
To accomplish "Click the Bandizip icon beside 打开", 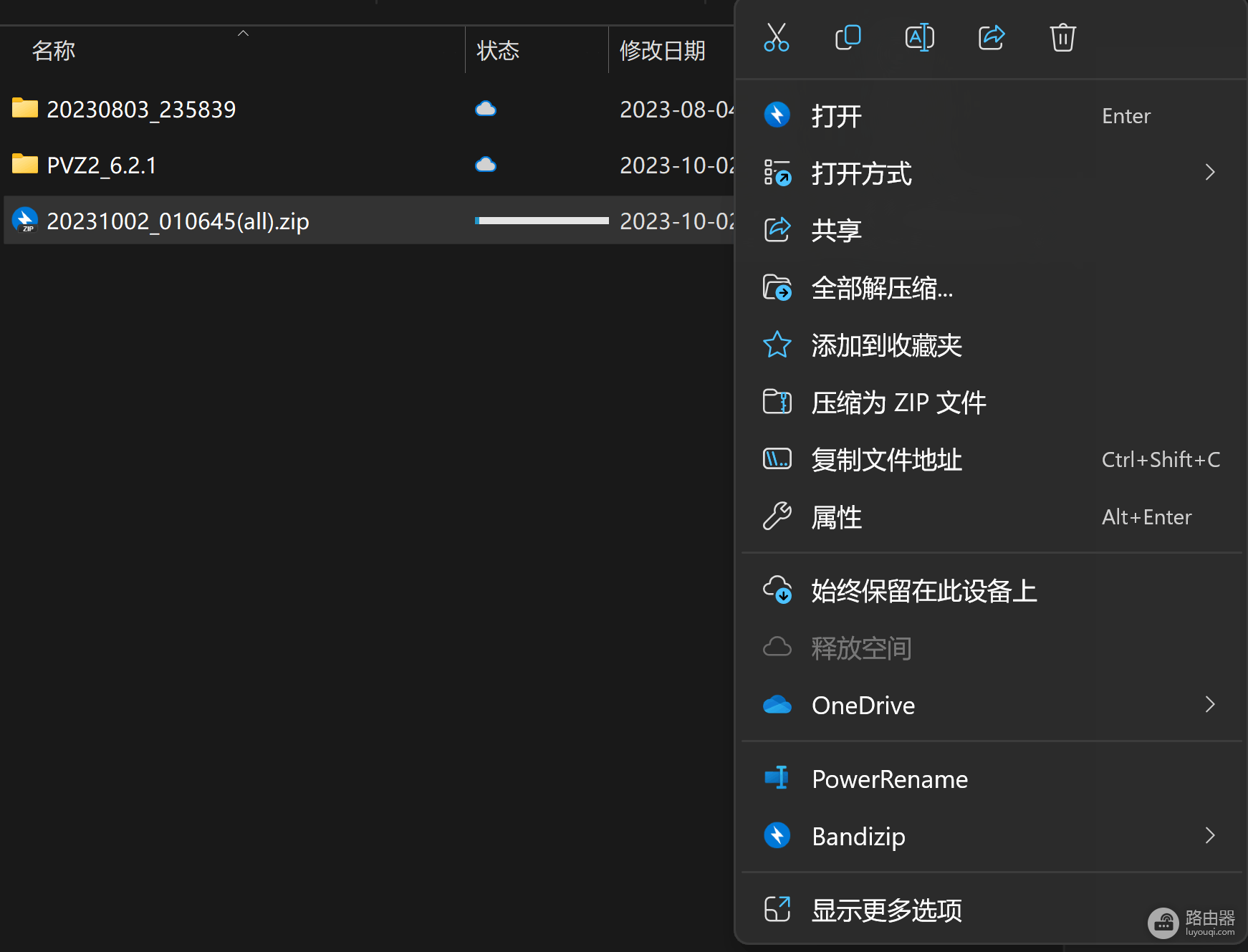I will (x=777, y=115).
